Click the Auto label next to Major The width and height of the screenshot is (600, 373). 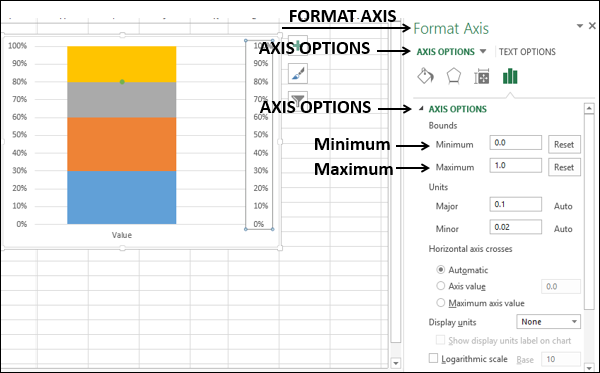click(563, 206)
